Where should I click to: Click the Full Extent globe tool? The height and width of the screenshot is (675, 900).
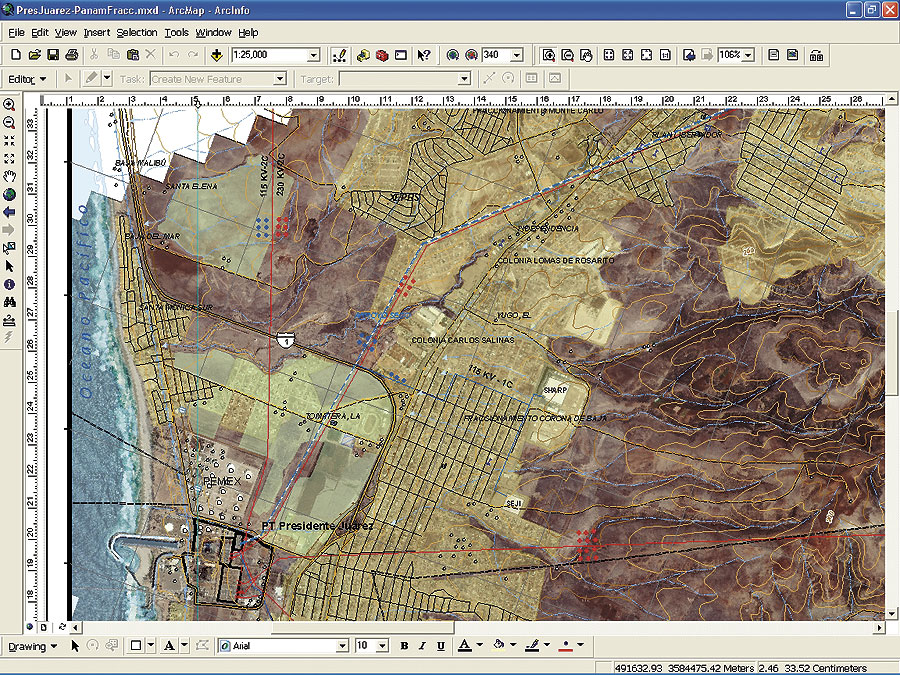[x=9, y=194]
